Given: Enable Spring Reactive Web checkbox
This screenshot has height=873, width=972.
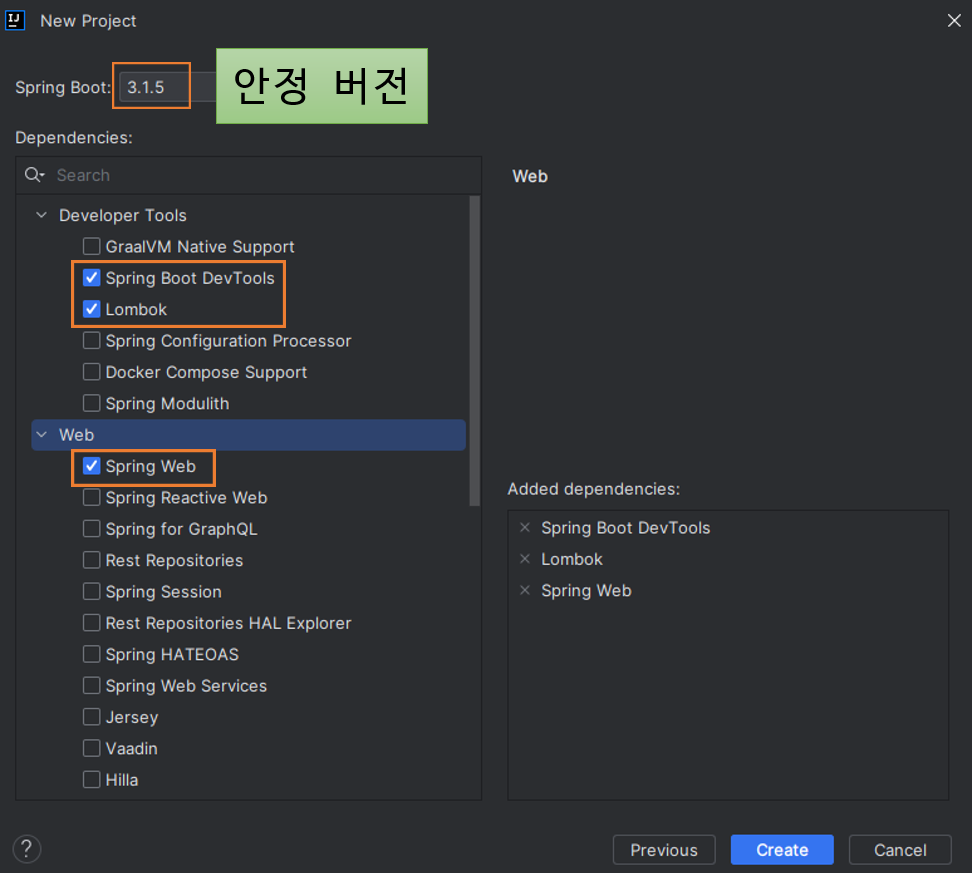Looking at the screenshot, I should click(x=92, y=497).
